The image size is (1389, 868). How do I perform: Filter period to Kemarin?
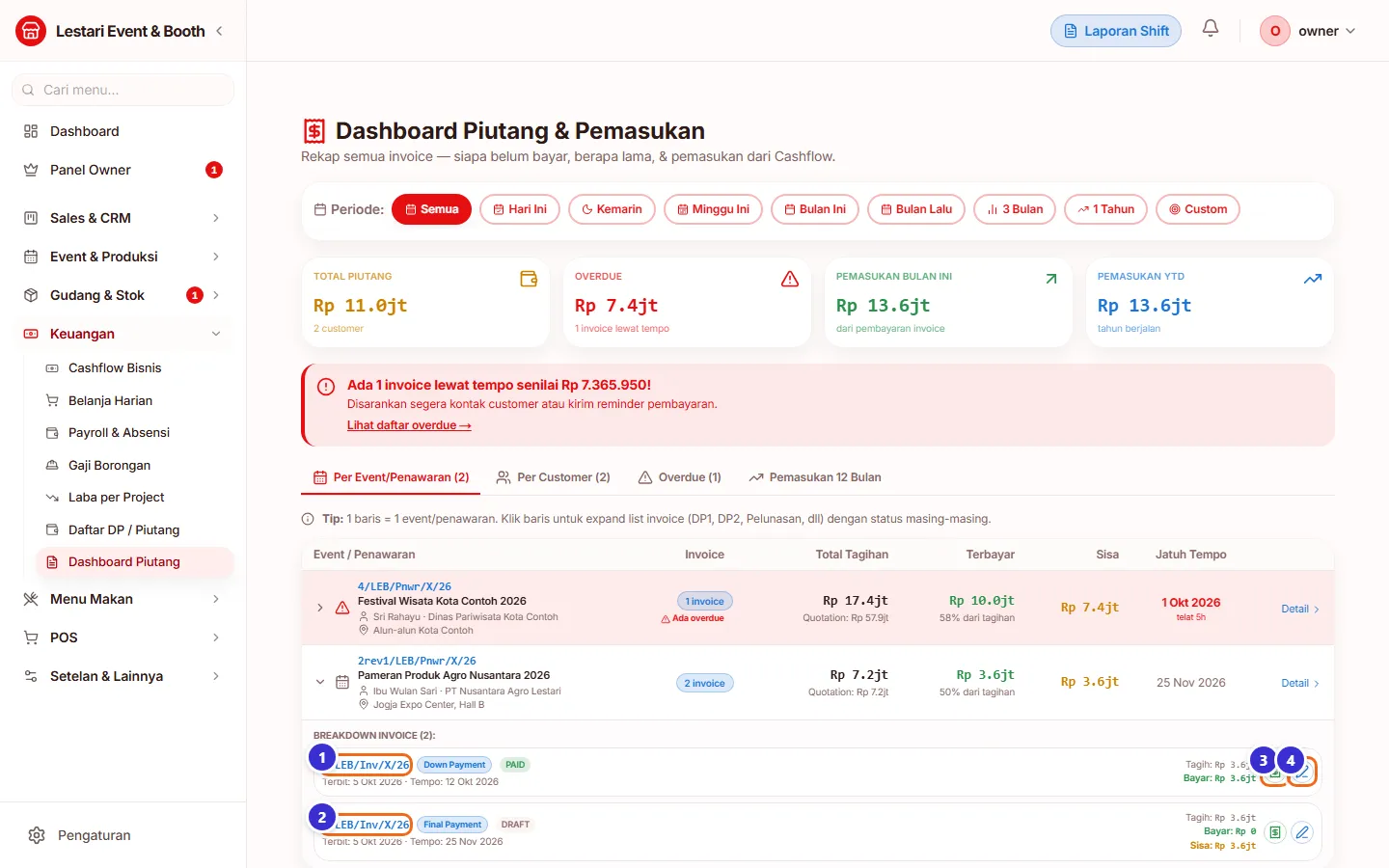pos(612,209)
